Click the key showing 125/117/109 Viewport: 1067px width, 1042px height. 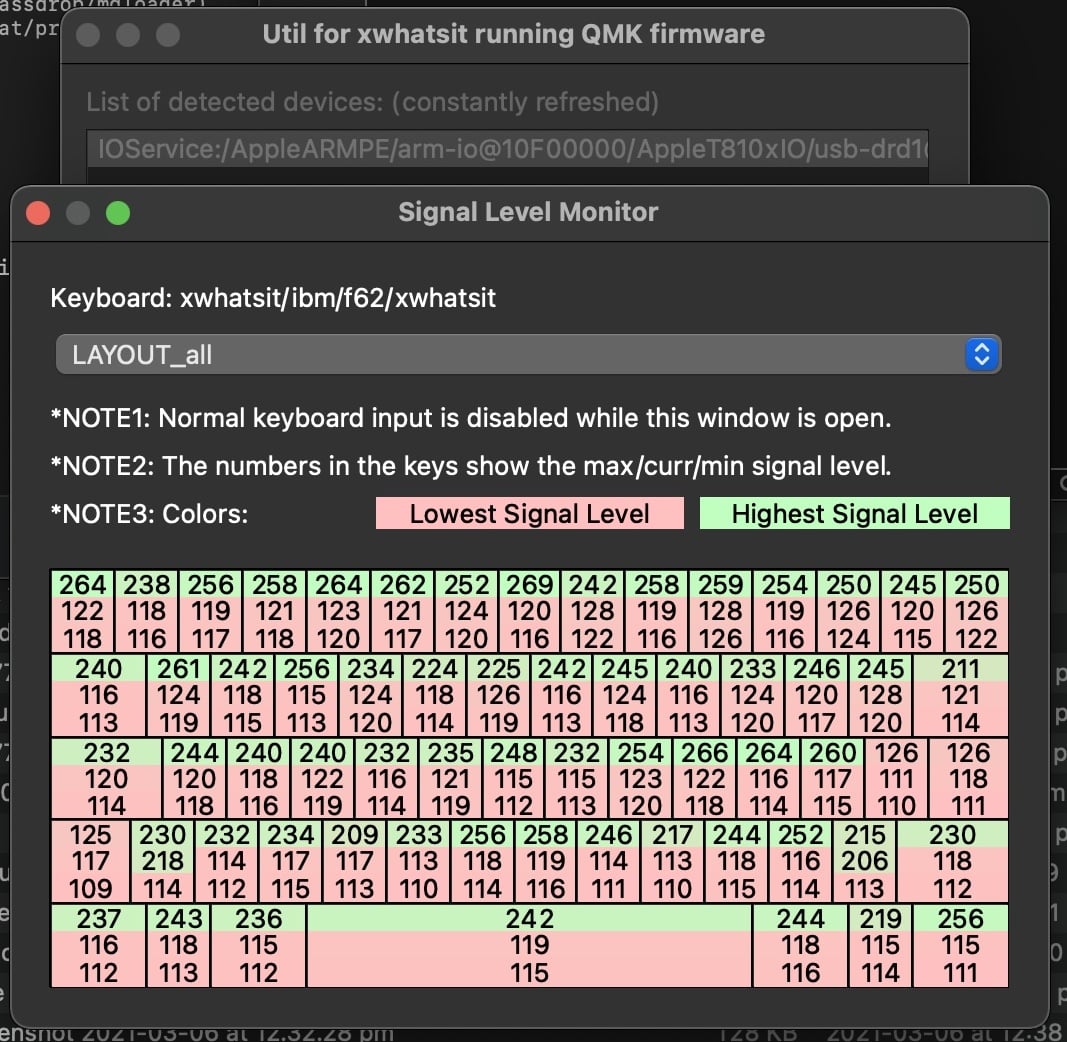coord(91,861)
